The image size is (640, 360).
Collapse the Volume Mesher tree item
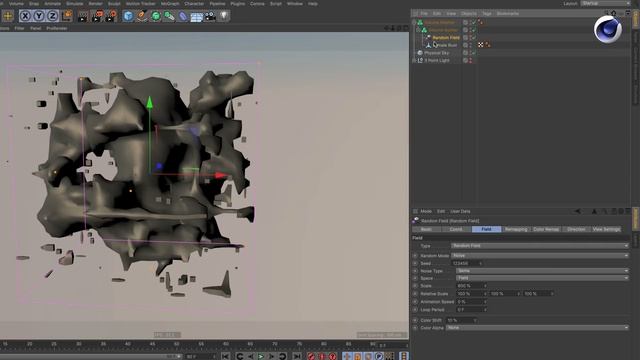[x=414, y=22]
